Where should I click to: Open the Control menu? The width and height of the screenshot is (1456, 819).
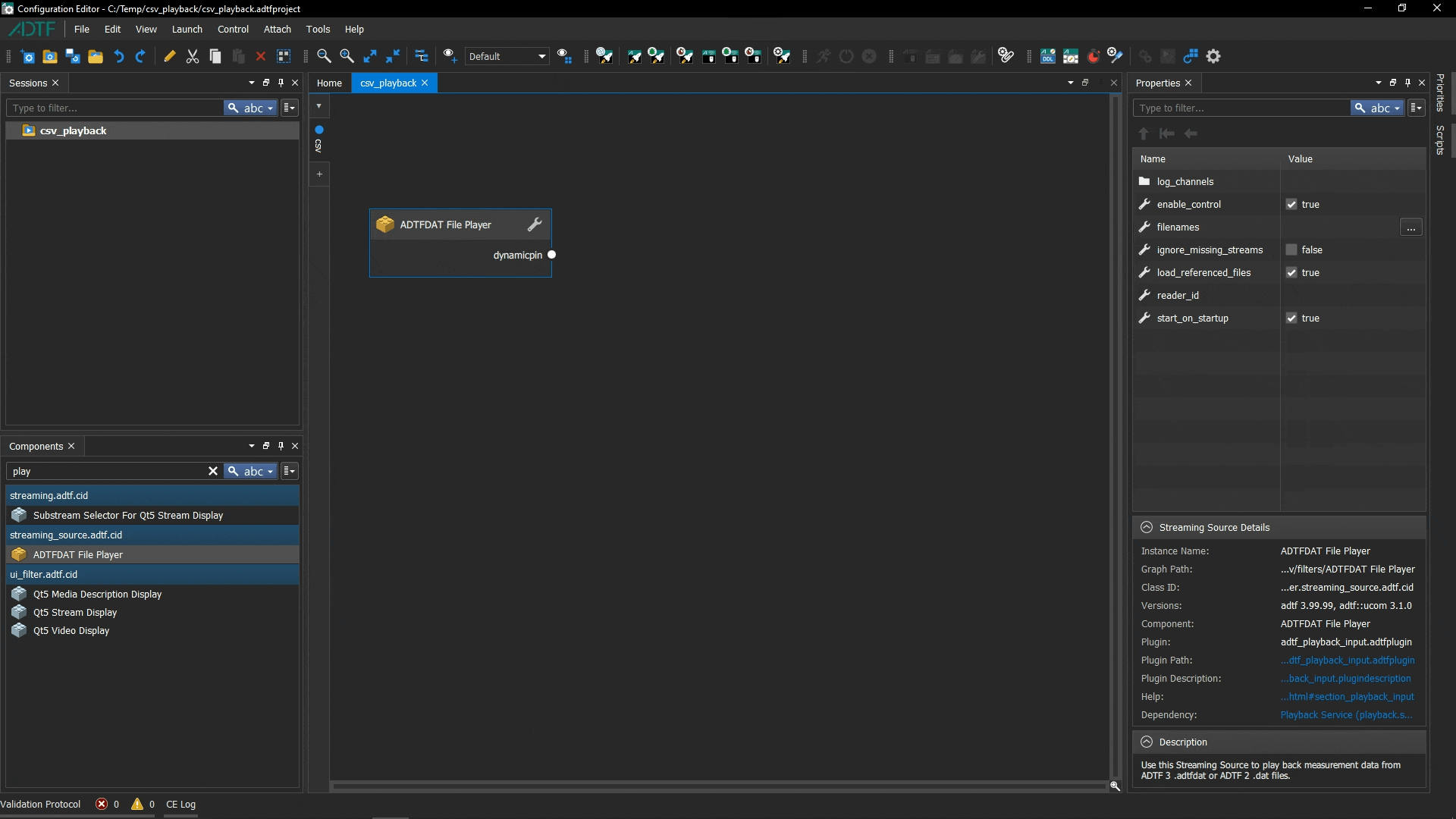click(x=233, y=29)
